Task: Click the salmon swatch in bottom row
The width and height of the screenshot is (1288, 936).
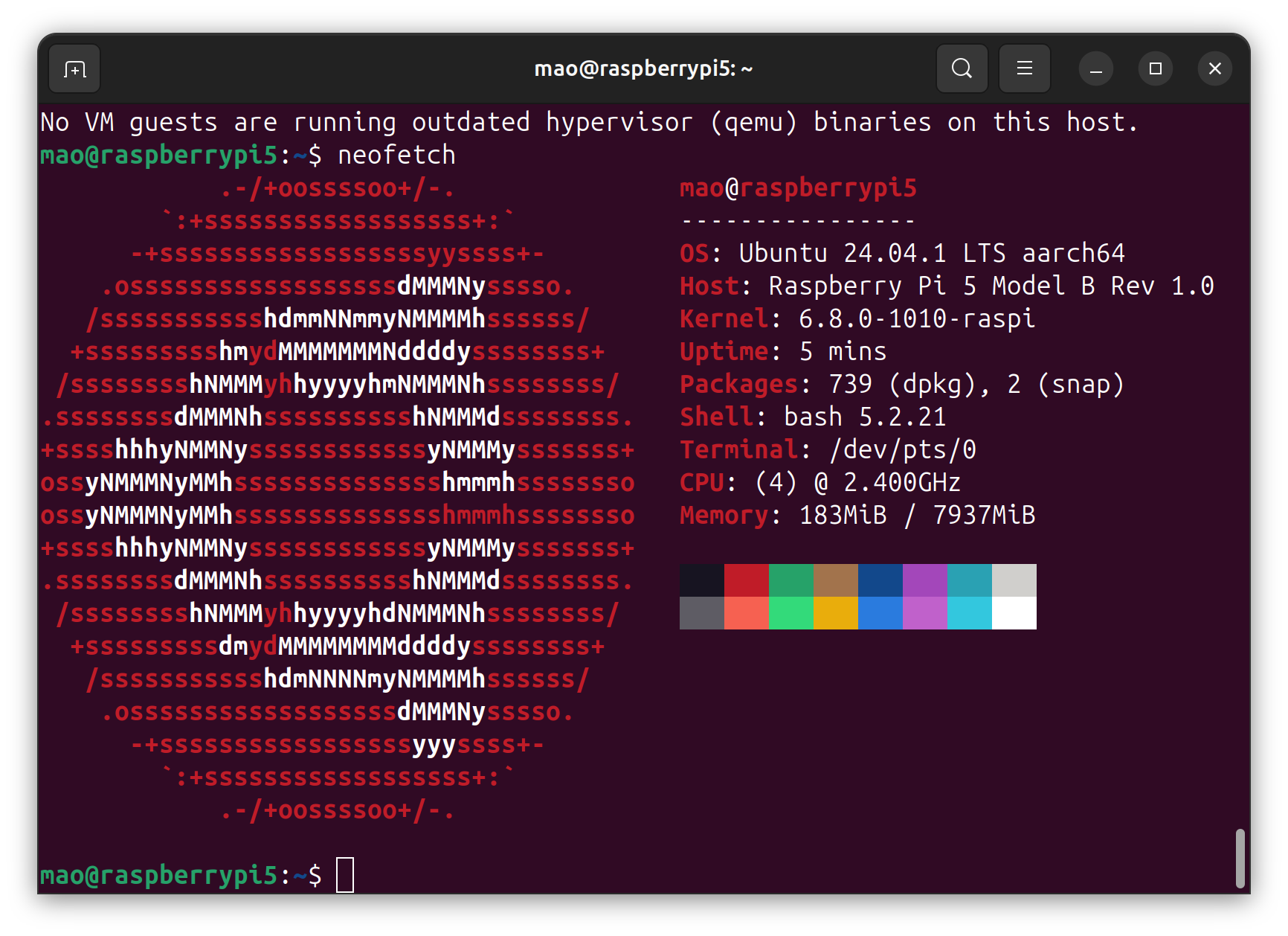Action: [x=746, y=613]
